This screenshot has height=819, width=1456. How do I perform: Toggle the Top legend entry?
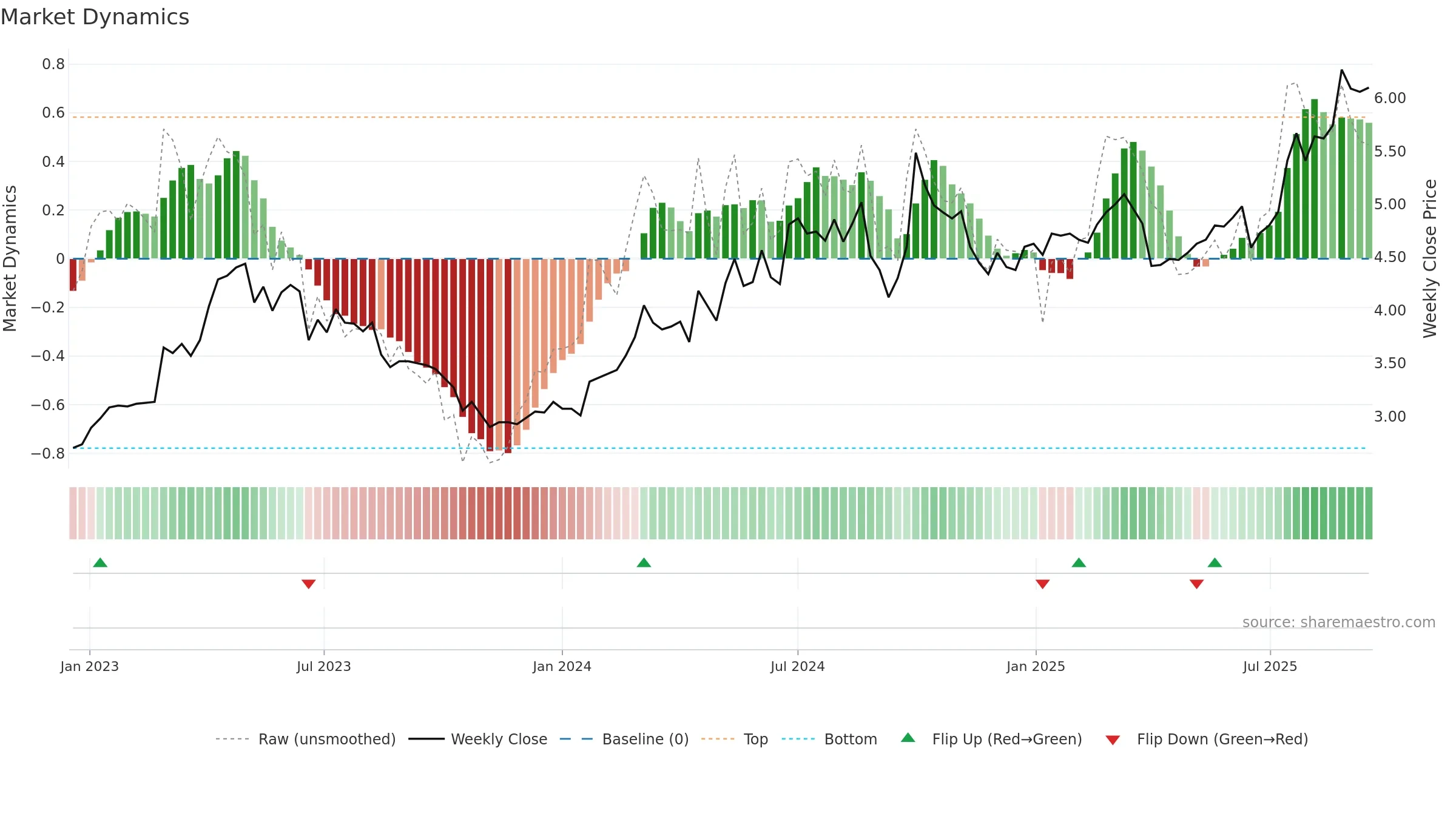735,739
